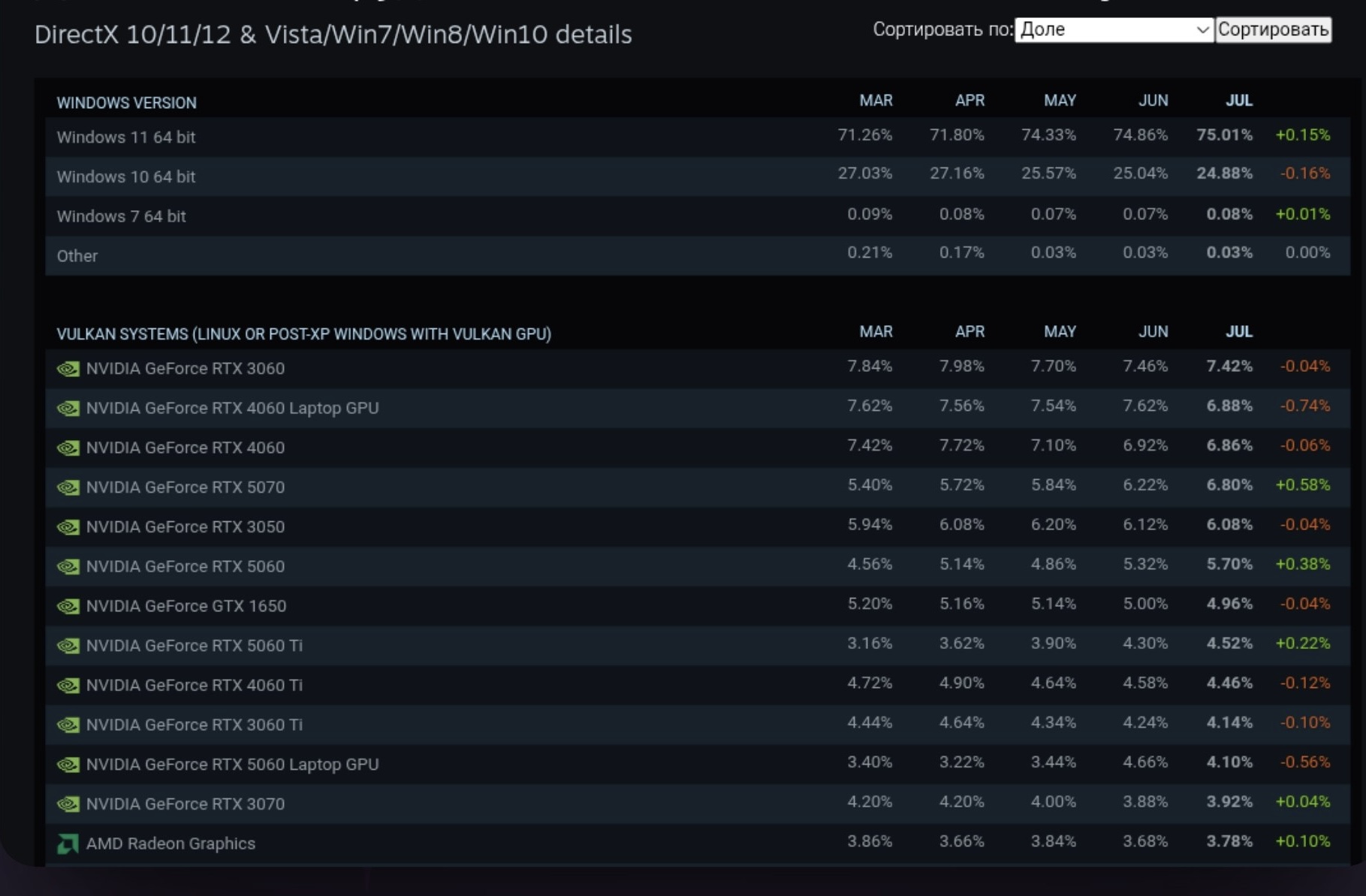This screenshot has width=1366, height=896.
Task: Click 'NVIDIA GeForce RTX 5060 Ti' text
Action: coord(194,646)
